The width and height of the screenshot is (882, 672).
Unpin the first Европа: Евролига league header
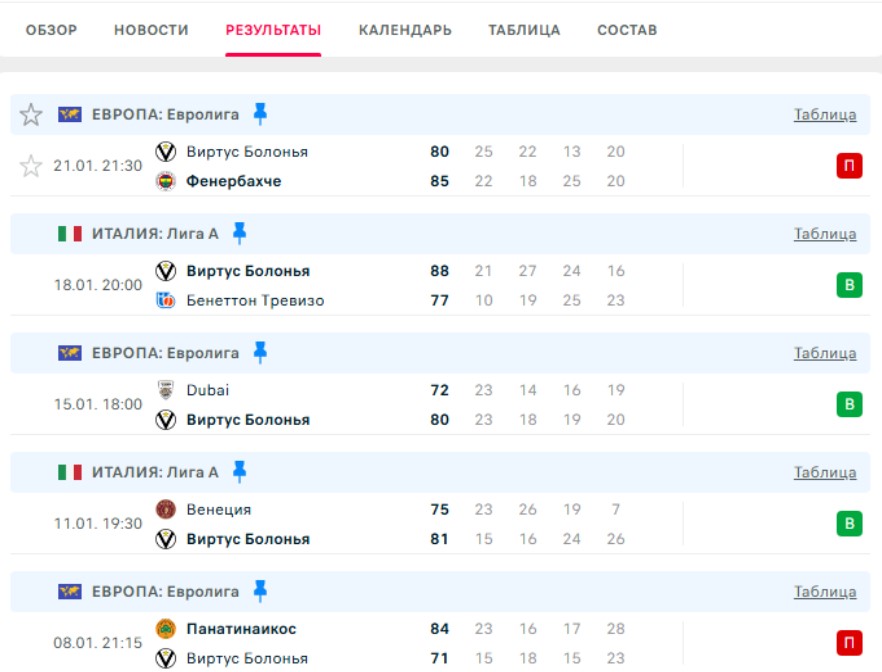pos(260,114)
